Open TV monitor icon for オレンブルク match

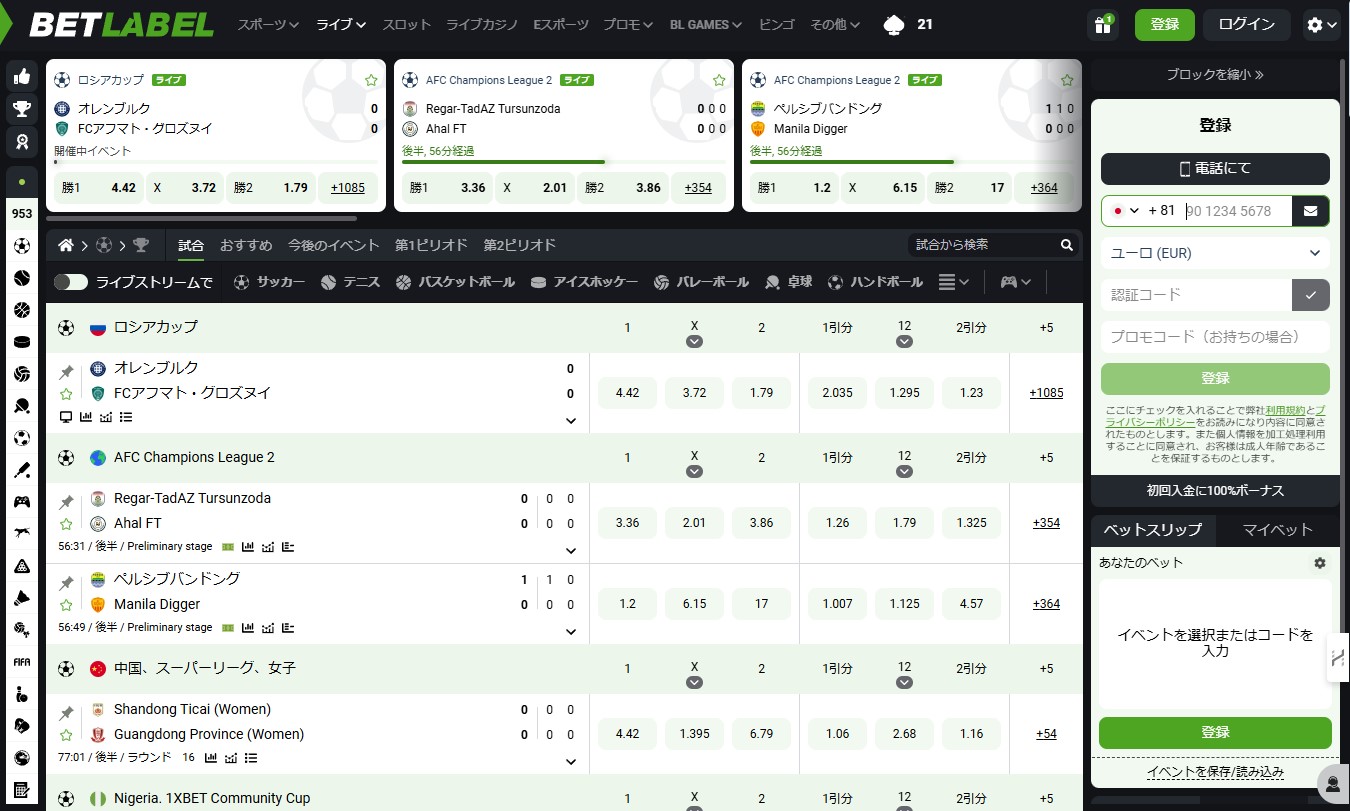(x=66, y=417)
